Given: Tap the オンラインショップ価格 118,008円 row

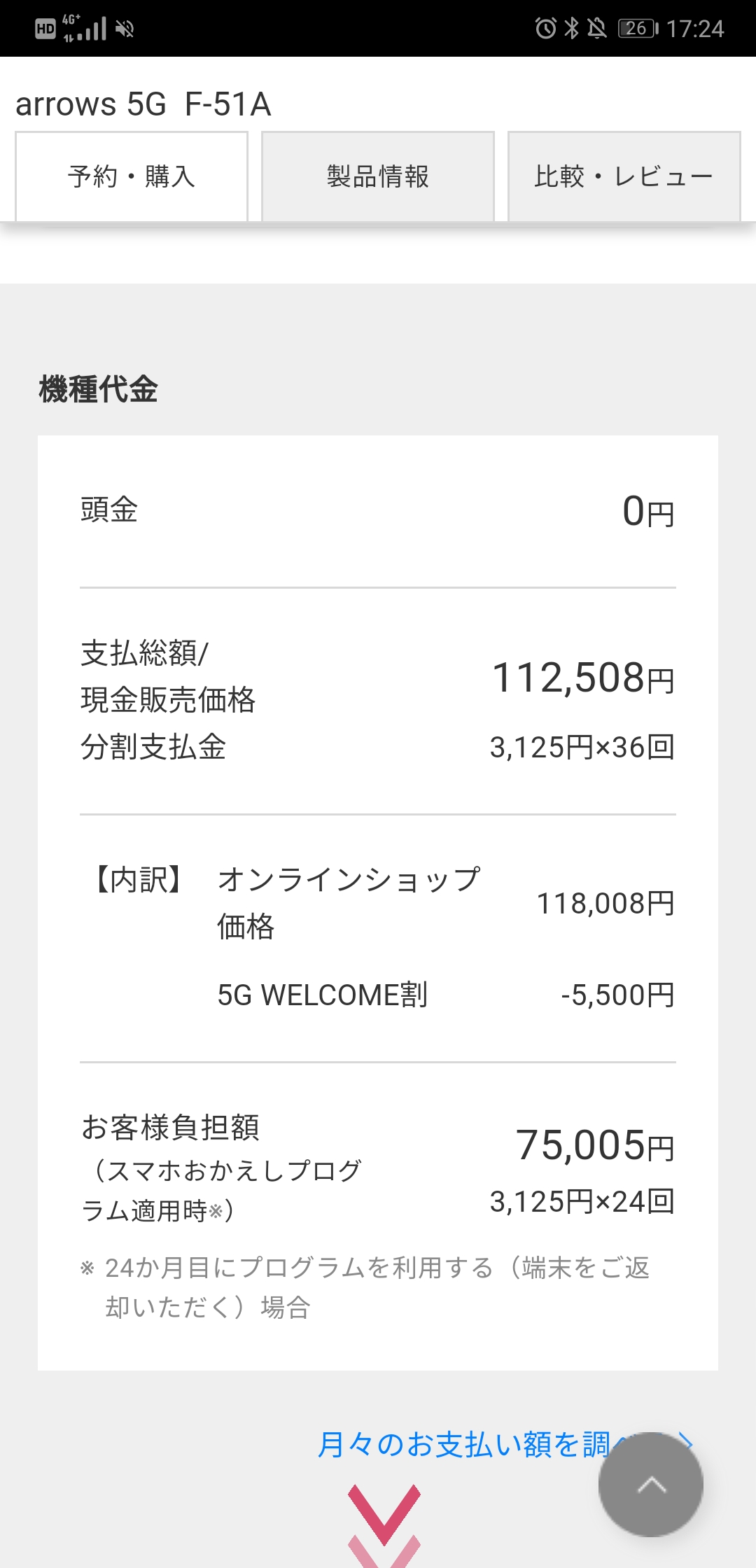Looking at the screenshot, I should 378,903.
